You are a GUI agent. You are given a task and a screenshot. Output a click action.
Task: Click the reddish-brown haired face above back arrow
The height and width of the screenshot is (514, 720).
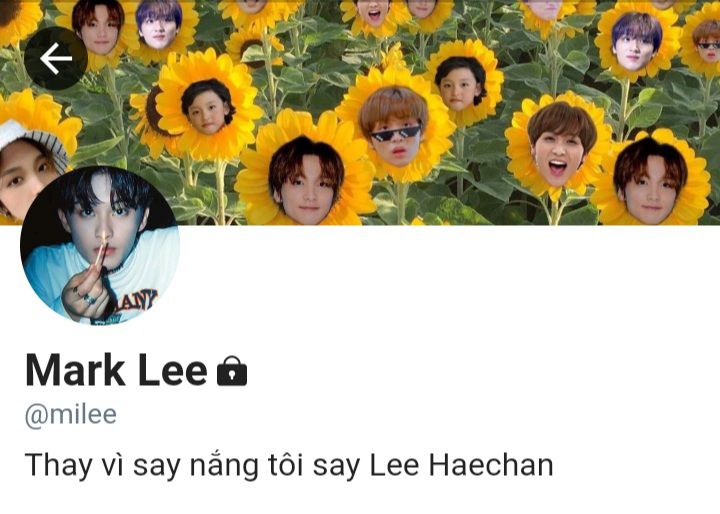(98, 28)
